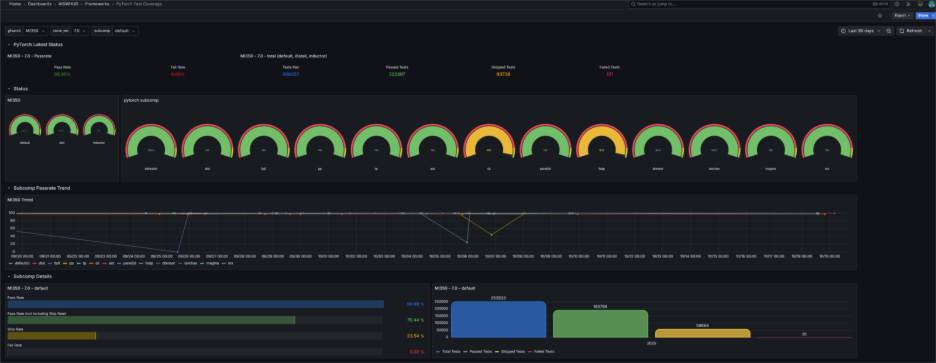Go to Dashboards breadcrumb

(39, 4)
